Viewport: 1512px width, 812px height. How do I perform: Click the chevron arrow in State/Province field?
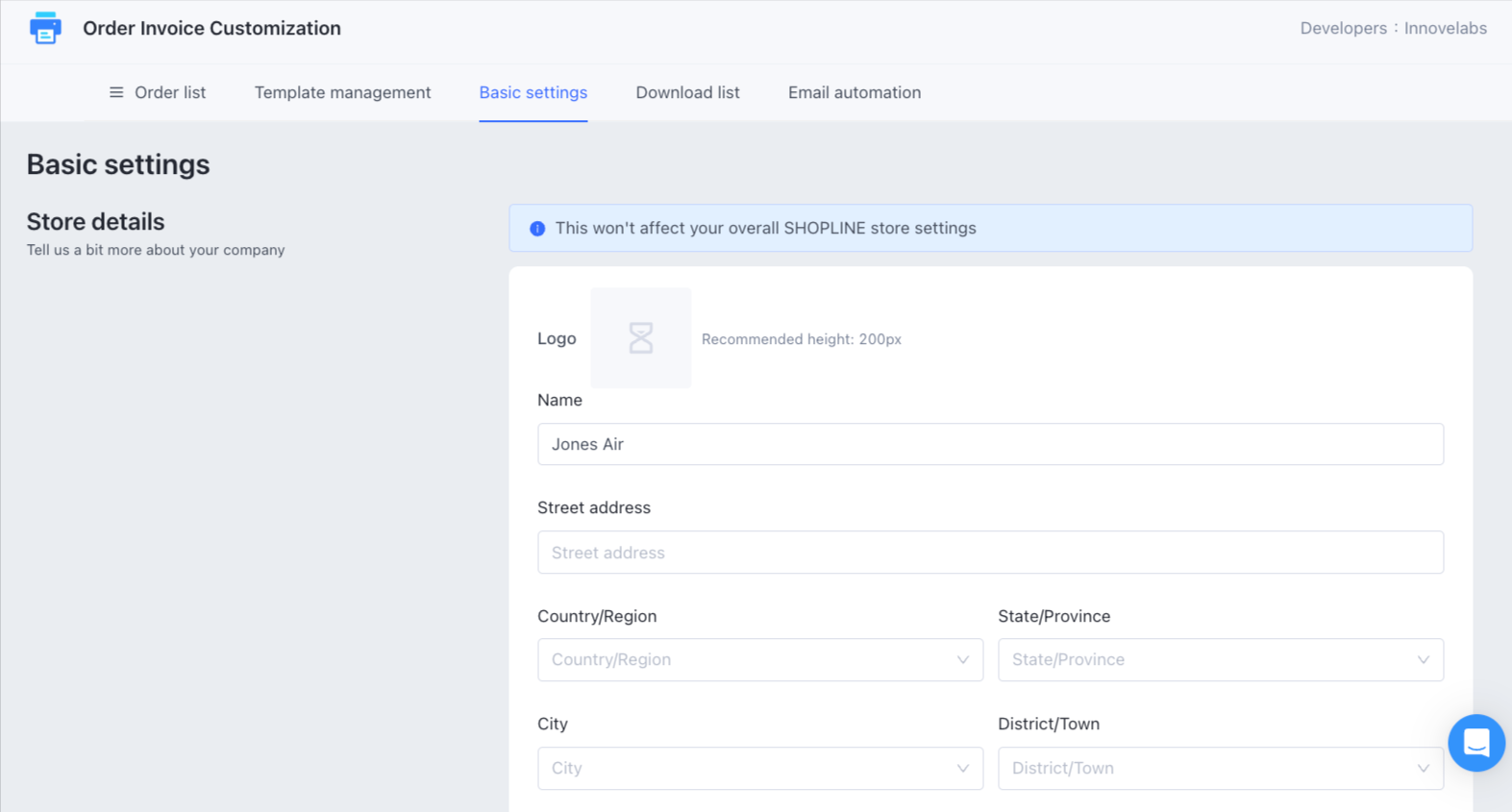click(x=1423, y=660)
